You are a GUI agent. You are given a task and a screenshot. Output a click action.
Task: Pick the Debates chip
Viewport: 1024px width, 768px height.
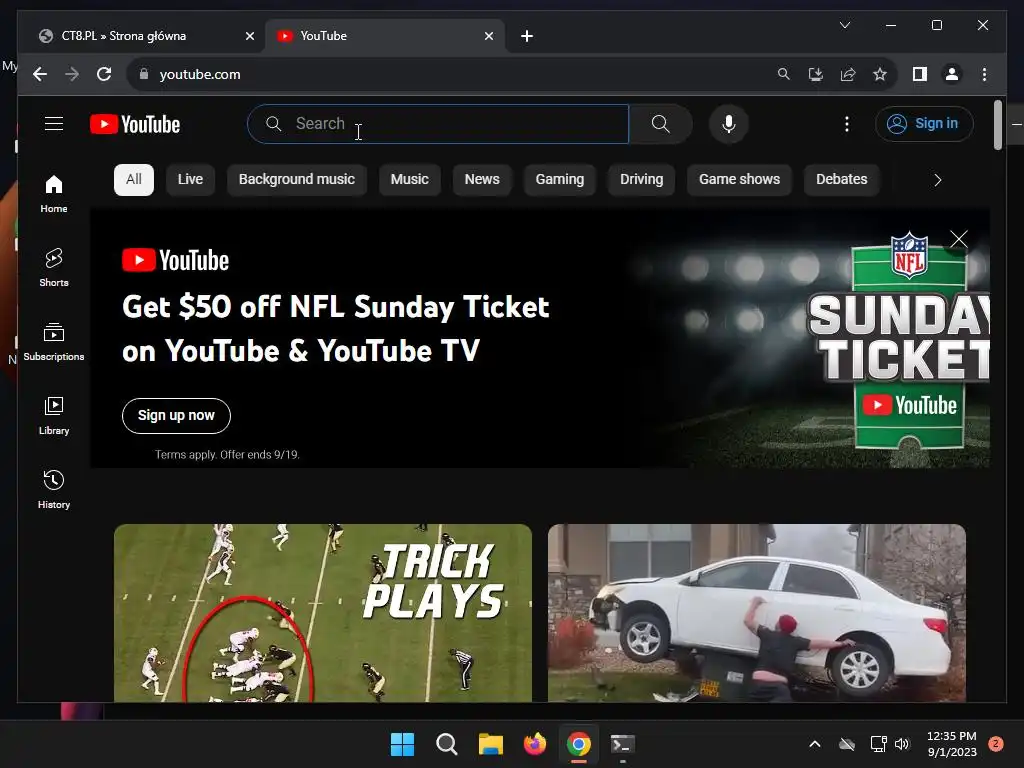842,180
